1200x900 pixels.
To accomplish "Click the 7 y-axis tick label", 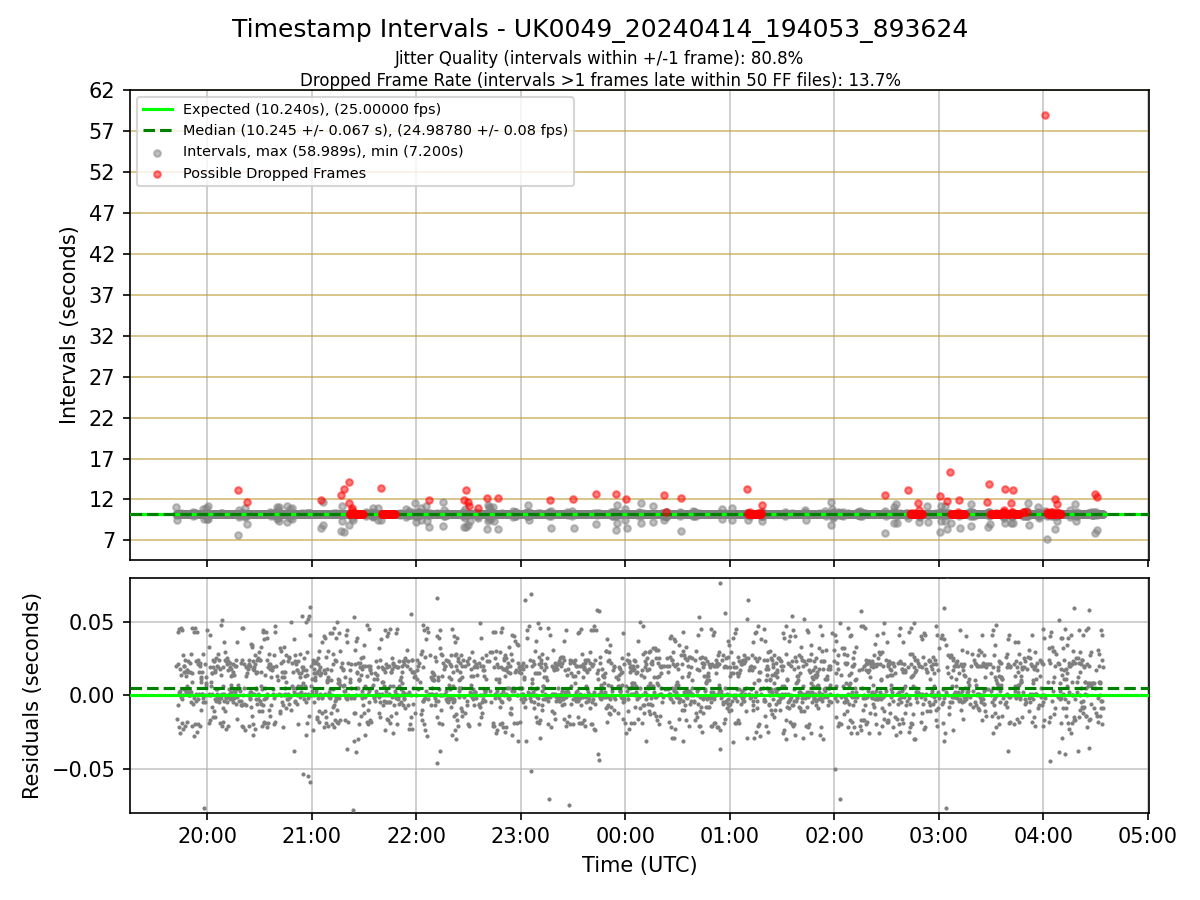I will point(109,541).
